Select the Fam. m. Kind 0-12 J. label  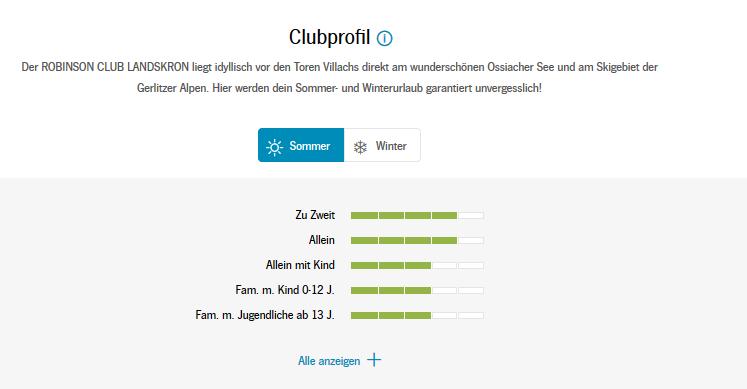point(285,290)
